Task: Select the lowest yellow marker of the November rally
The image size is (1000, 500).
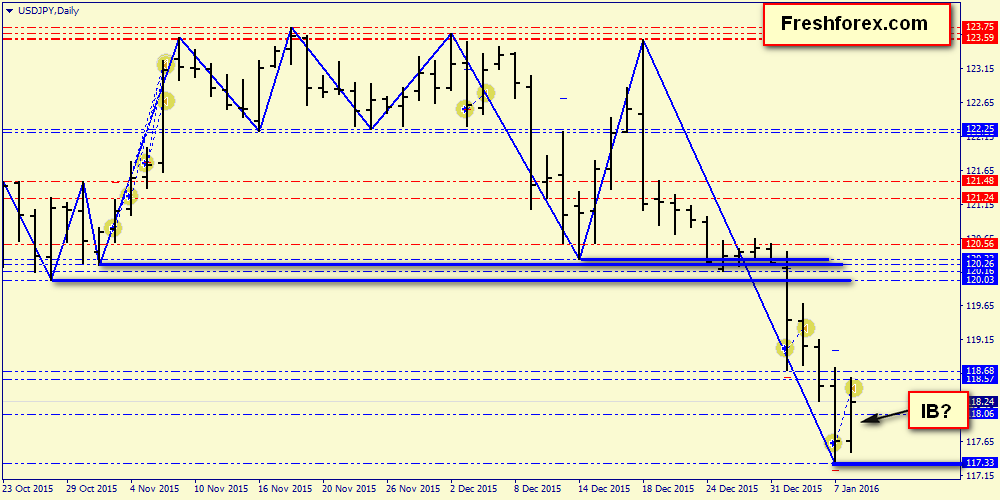Action: click(113, 227)
